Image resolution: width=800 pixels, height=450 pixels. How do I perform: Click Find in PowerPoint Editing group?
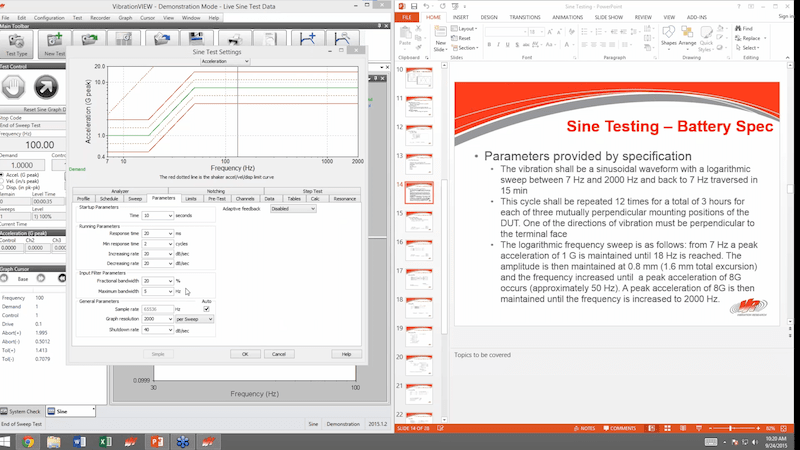(x=744, y=29)
